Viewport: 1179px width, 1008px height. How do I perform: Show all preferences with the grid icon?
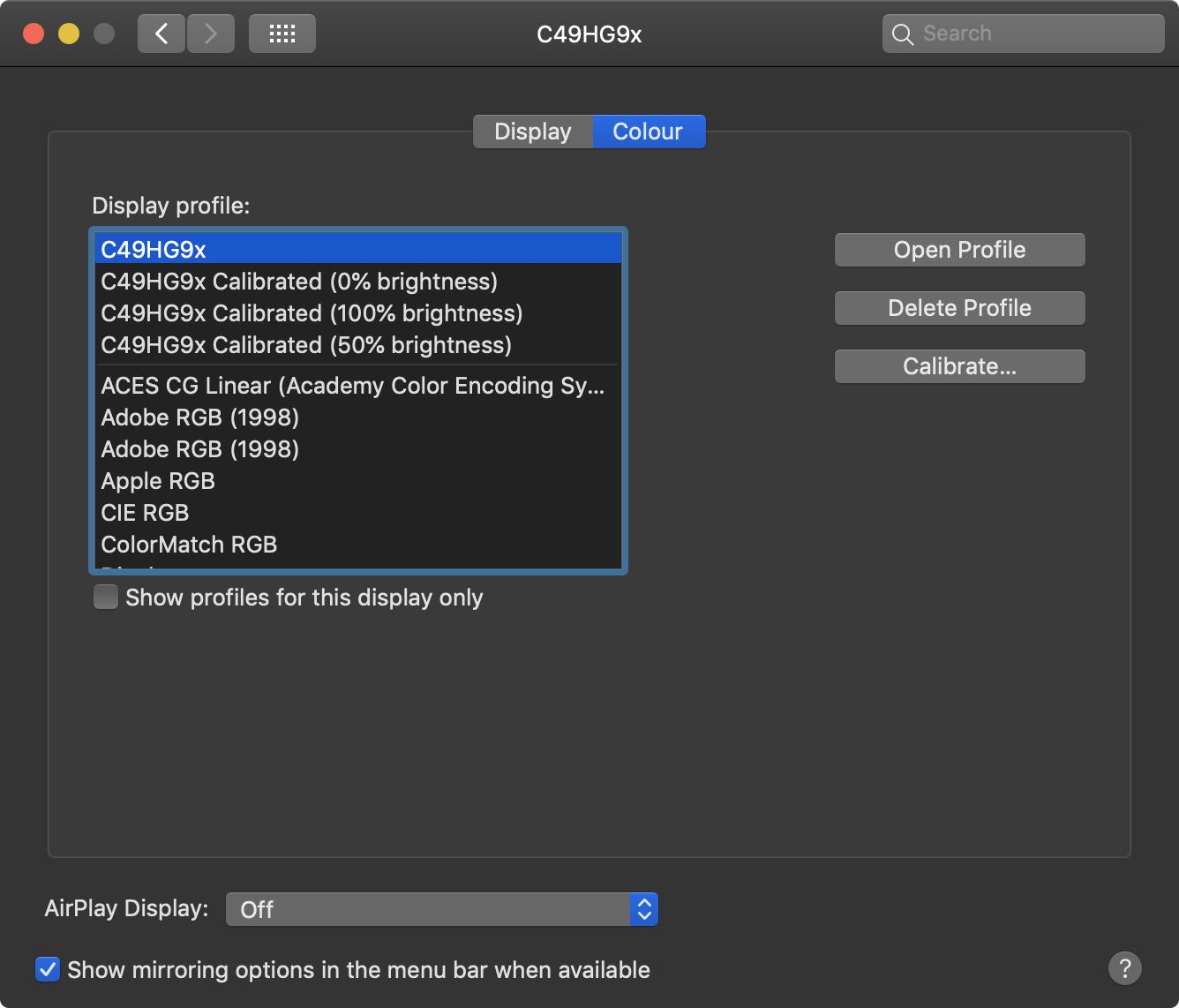[282, 34]
